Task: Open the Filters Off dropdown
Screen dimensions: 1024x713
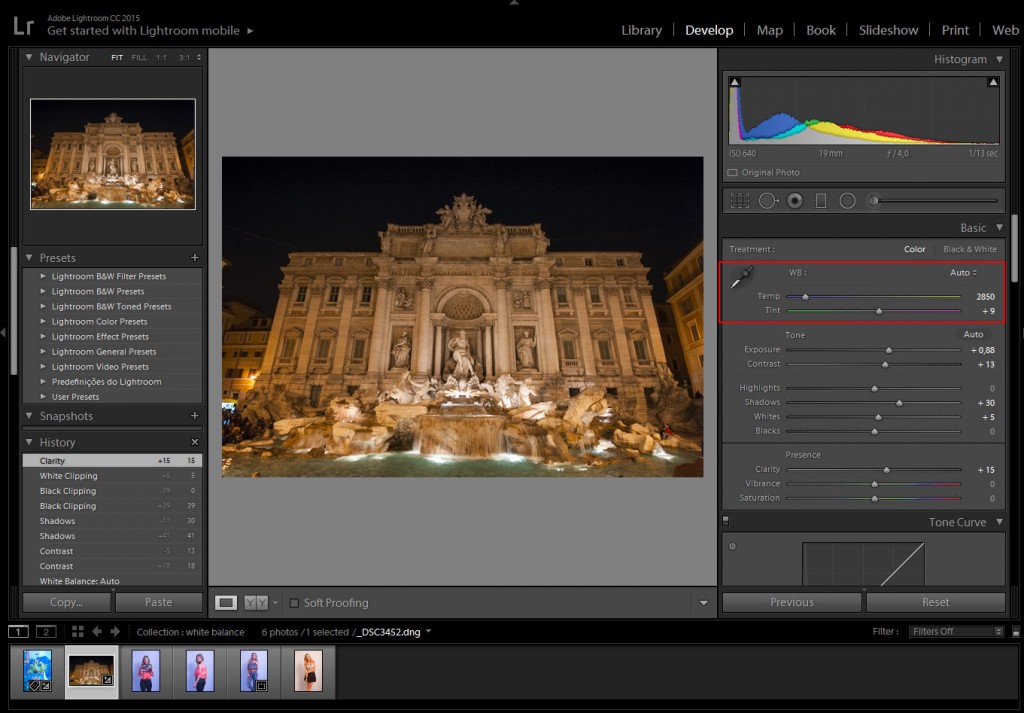Action: (956, 631)
